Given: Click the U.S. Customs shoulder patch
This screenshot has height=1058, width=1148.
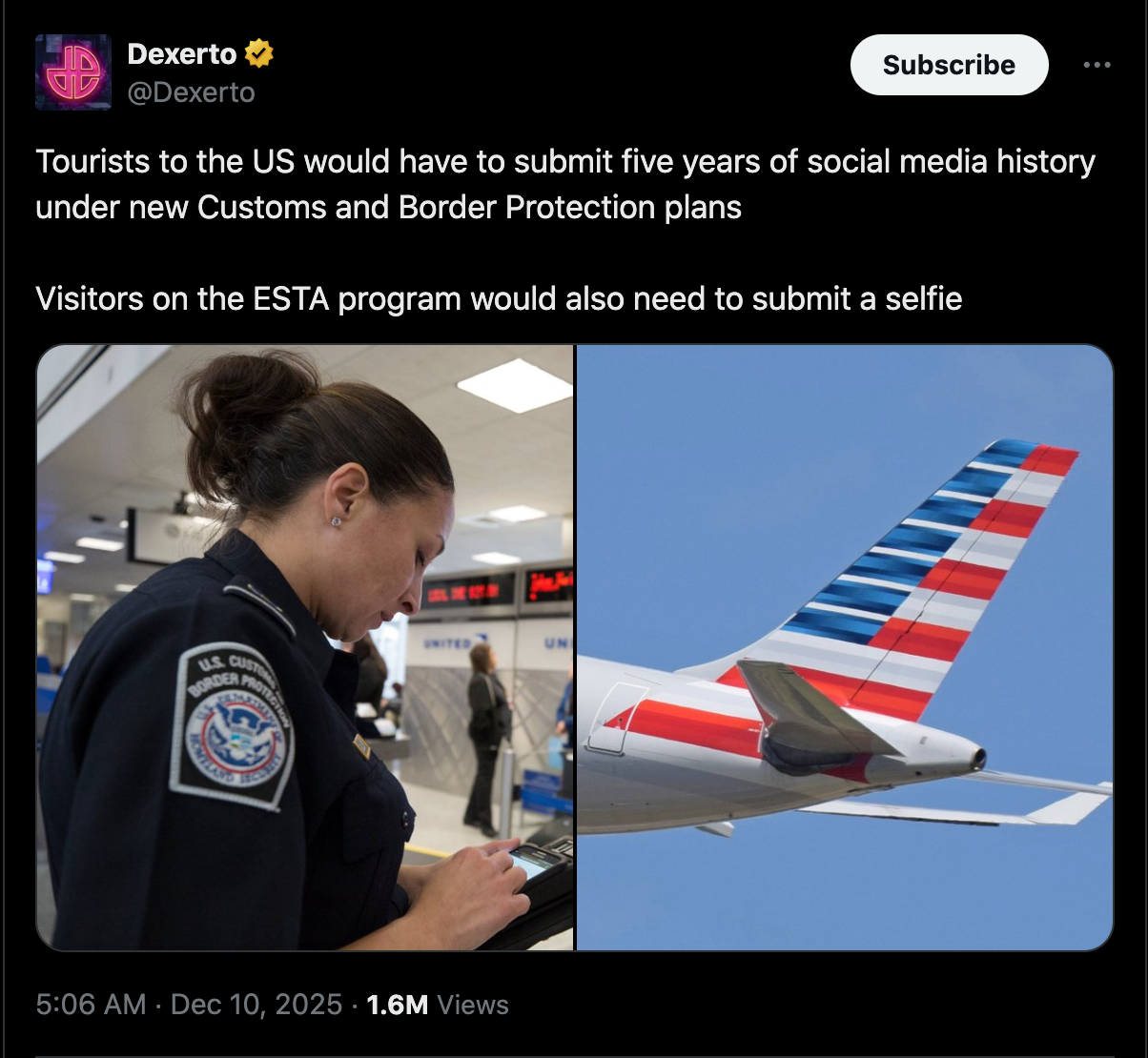Looking at the screenshot, I should point(234,726).
